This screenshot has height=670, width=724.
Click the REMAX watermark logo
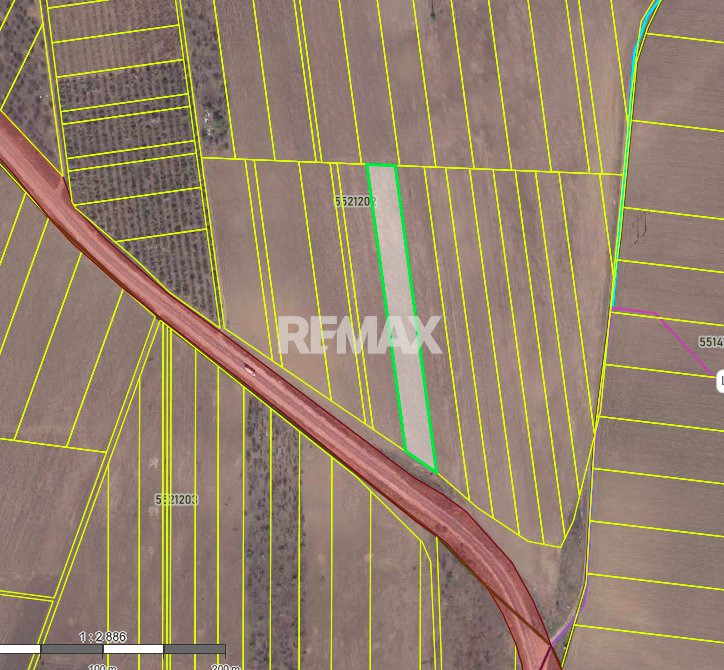[359, 336]
